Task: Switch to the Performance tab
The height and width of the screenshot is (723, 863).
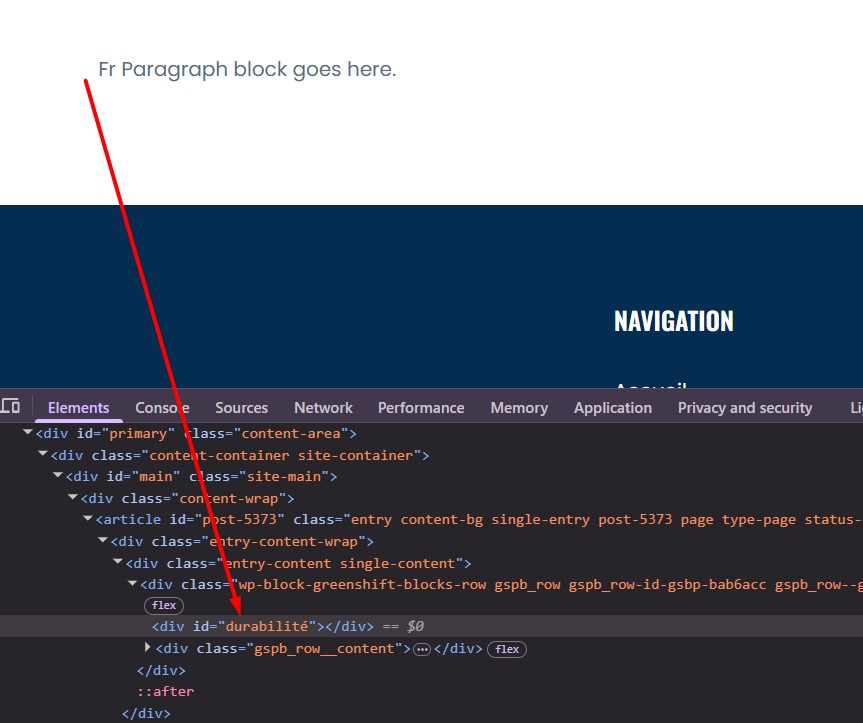Action: 420,408
